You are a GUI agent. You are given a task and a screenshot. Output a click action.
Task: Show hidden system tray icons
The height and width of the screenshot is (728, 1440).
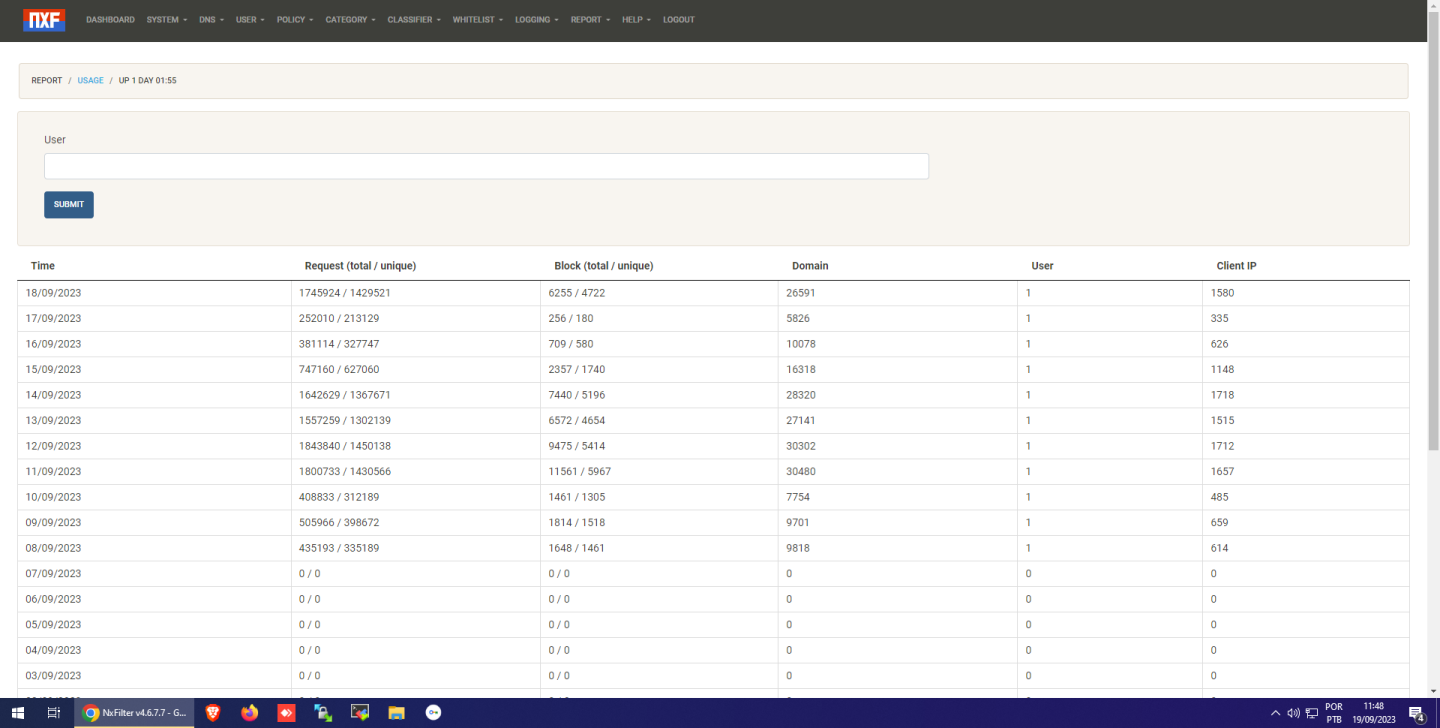point(1275,713)
